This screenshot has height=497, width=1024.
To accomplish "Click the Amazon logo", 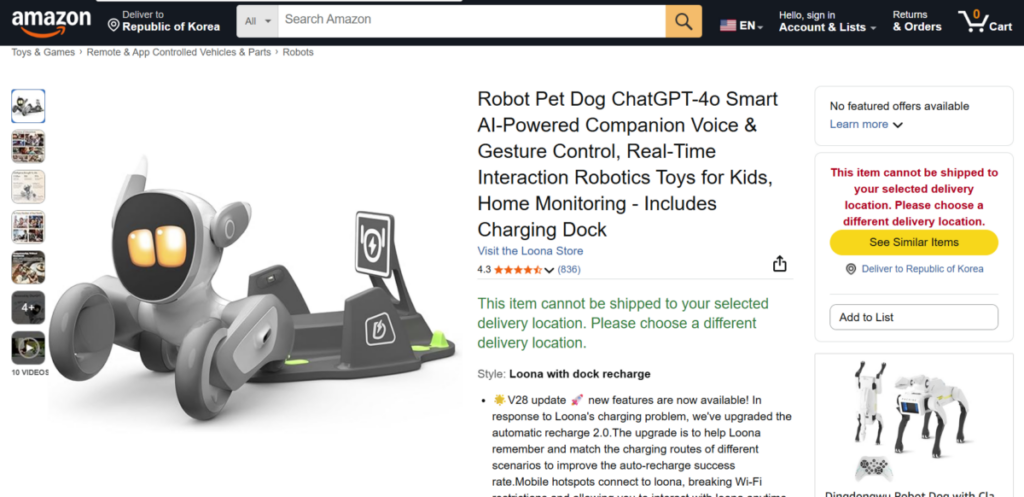I will point(52,20).
